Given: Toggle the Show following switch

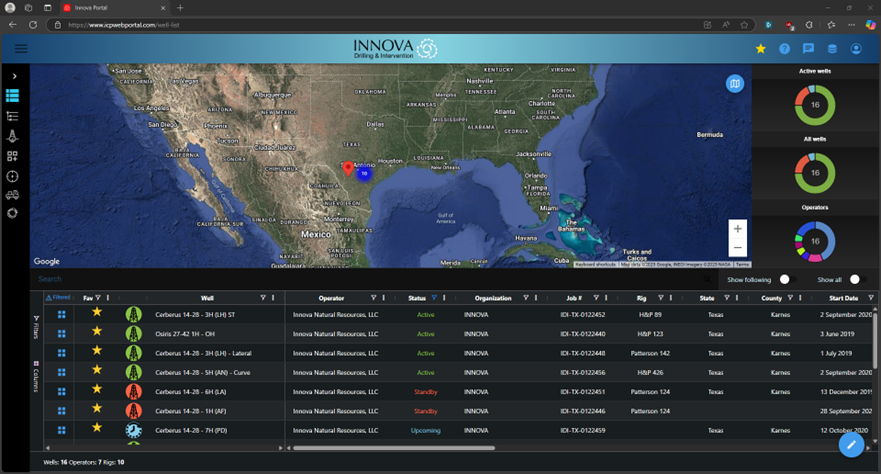Looking at the screenshot, I should click(785, 279).
